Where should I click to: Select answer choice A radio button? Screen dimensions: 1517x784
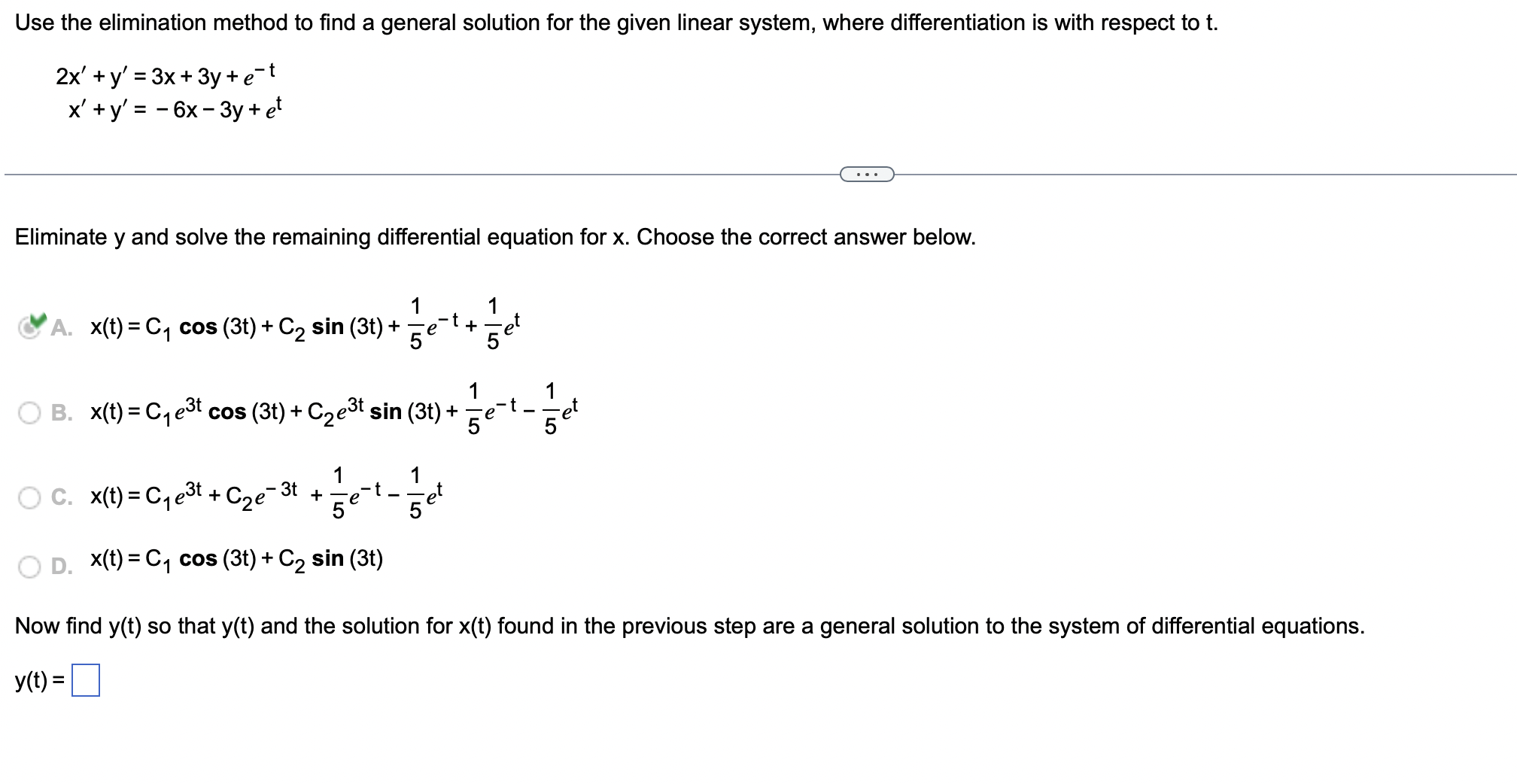(x=30, y=325)
